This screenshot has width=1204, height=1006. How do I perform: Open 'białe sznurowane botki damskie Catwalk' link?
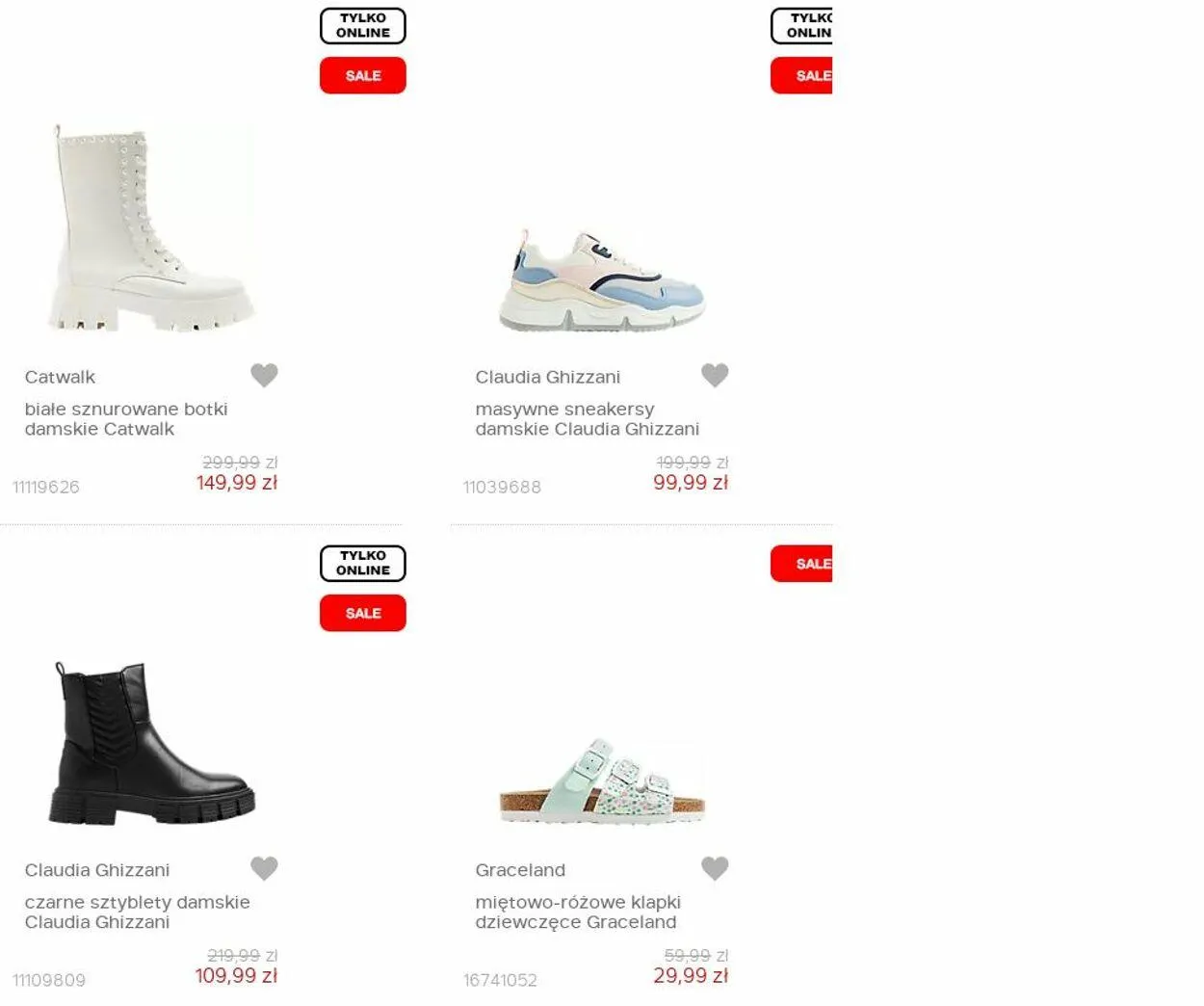click(x=126, y=419)
